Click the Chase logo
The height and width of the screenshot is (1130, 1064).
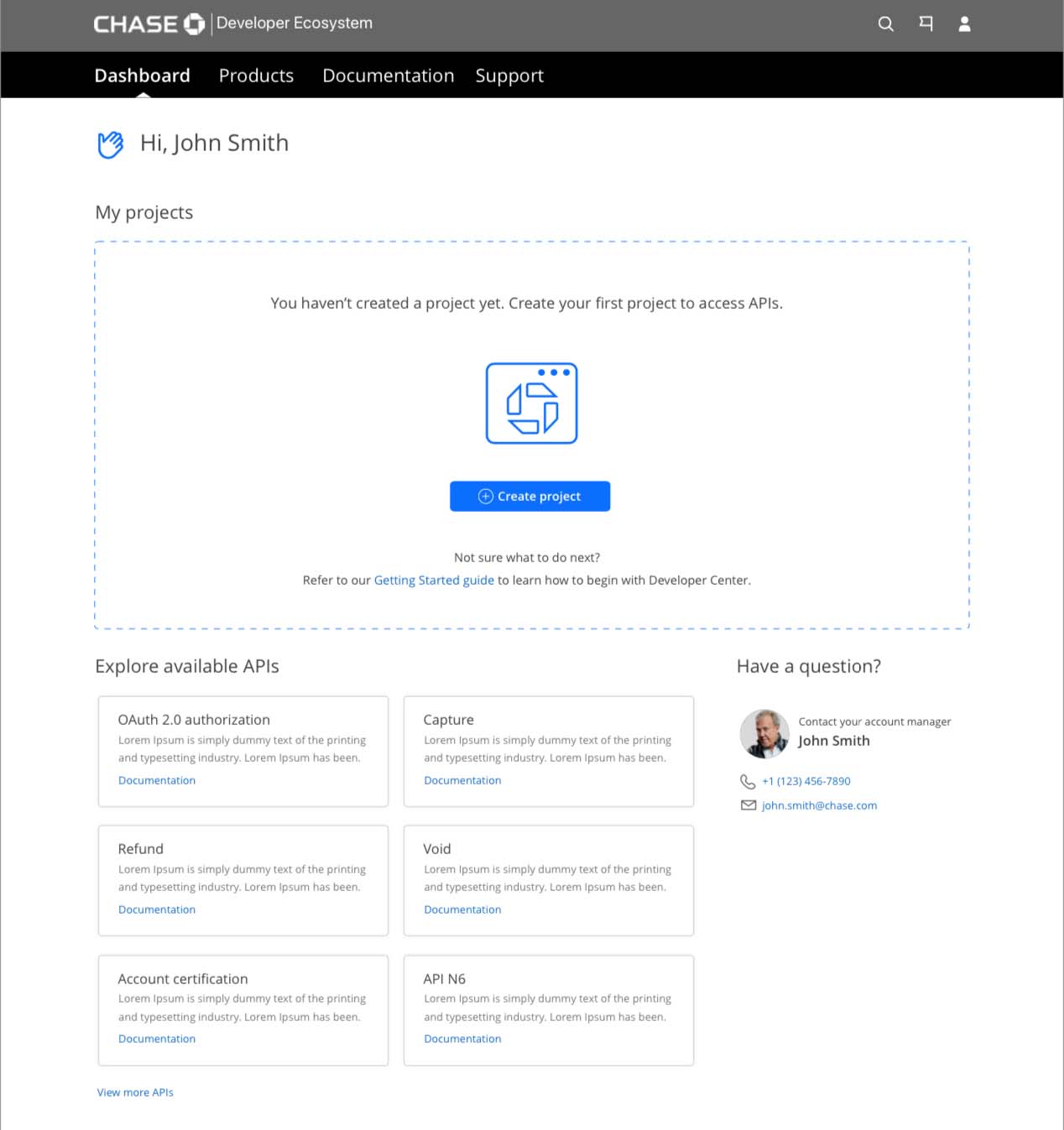149,24
